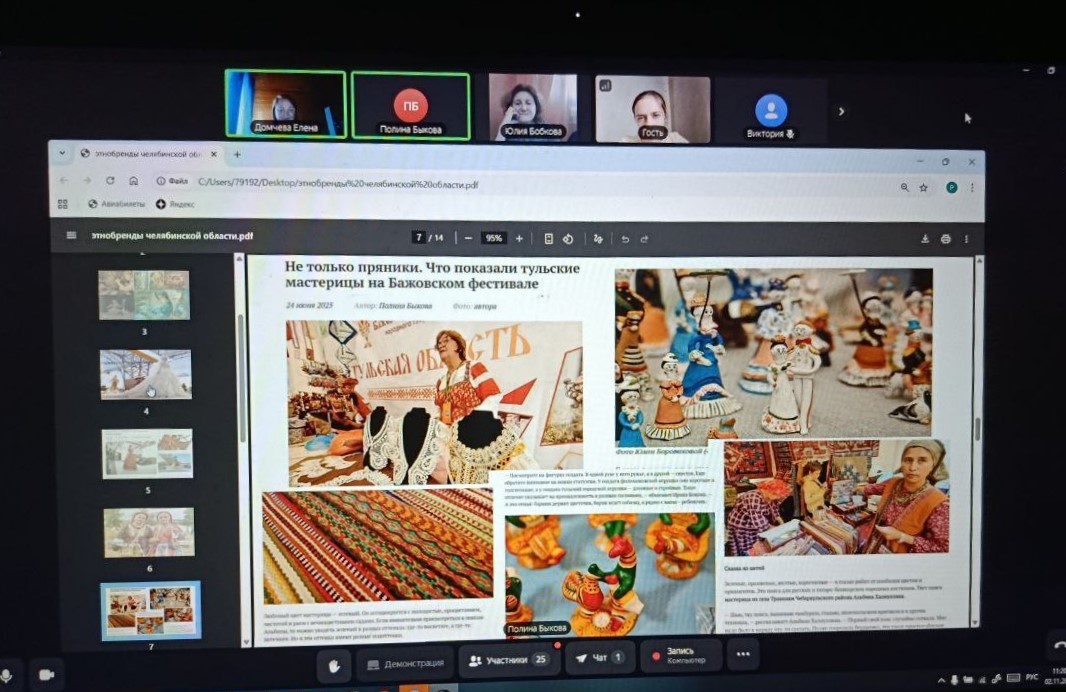Screen dimensions: 1066x692
Task: Select page 4 thumbnail in sidebar
Action: click(x=146, y=374)
